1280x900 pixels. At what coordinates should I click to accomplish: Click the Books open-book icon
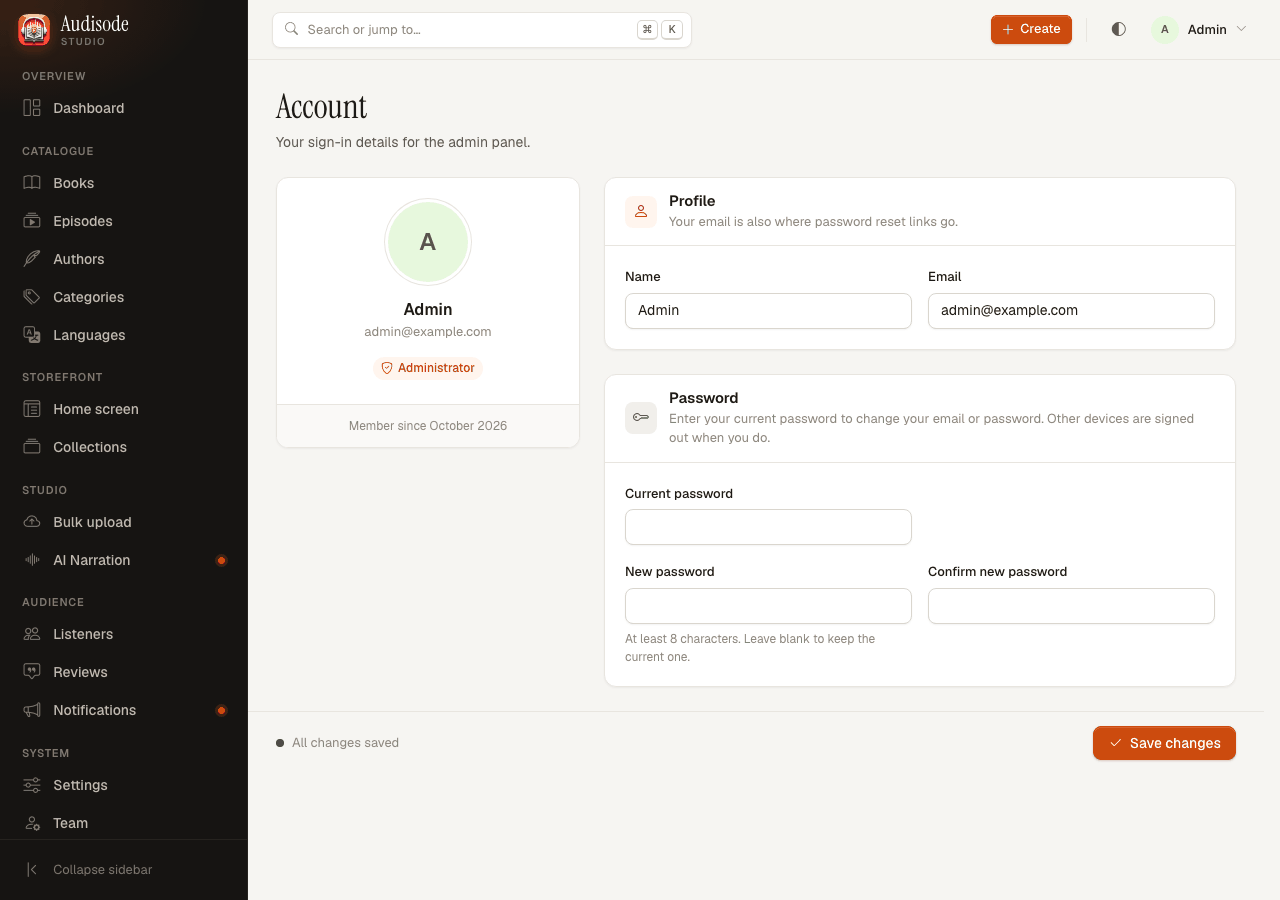(x=32, y=183)
